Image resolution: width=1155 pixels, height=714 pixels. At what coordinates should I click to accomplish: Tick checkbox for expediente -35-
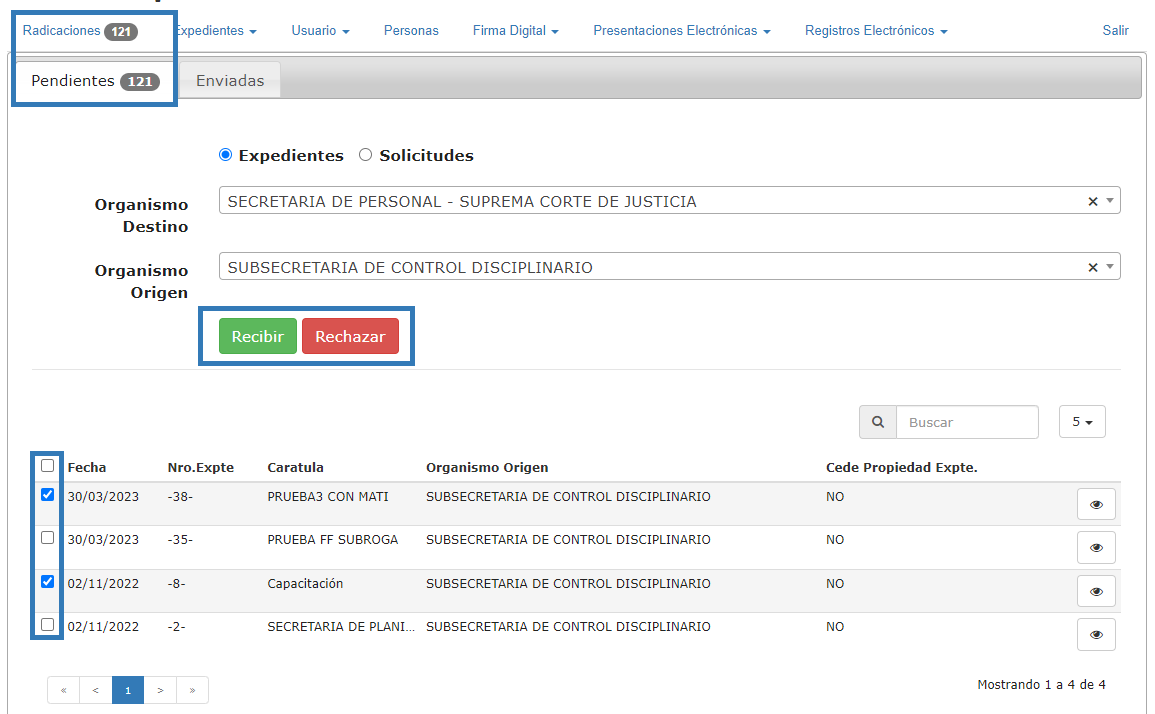(x=47, y=538)
